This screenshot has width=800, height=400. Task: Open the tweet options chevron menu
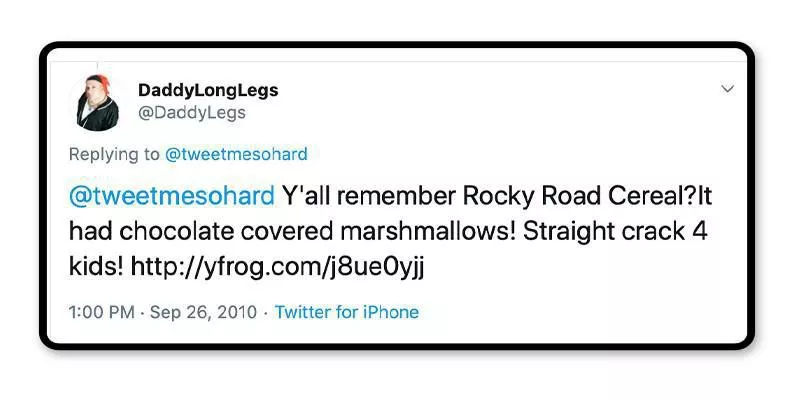tap(727, 89)
